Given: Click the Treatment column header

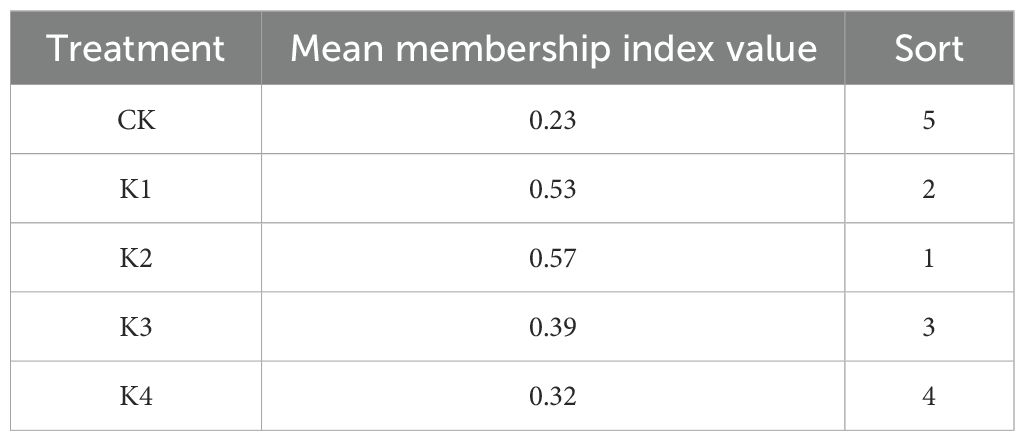Looking at the screenshot, I should click(136, 48).
